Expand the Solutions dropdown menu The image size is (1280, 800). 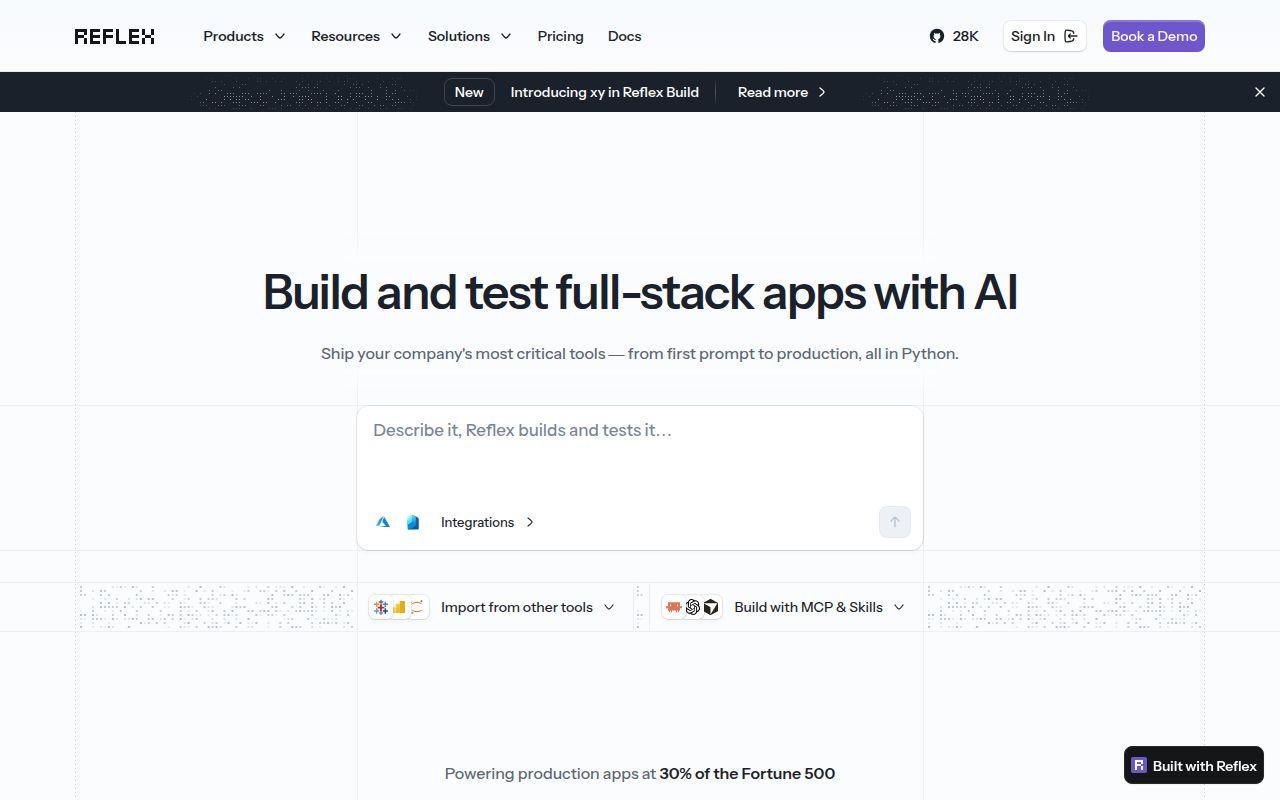(x=469, y=36)
